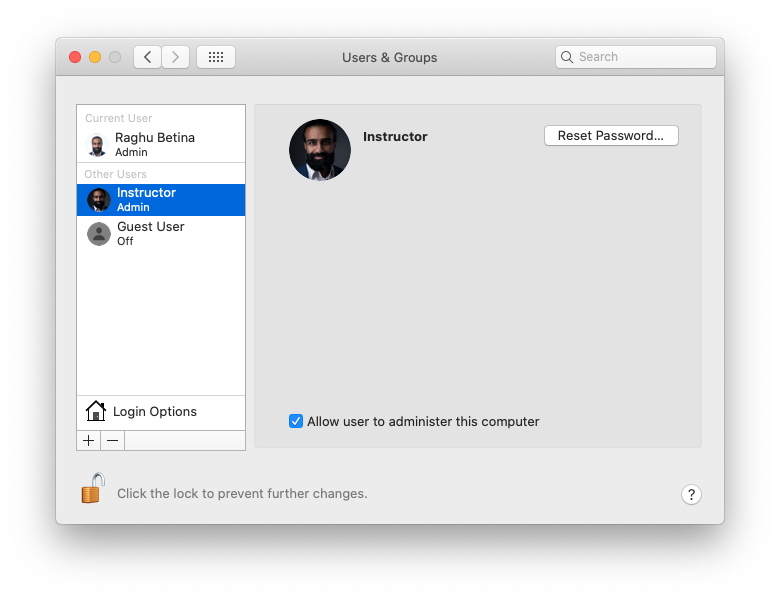Uncheck Allow user to administer this computer
Screen dimensions: 780x598
click(296, 421)
